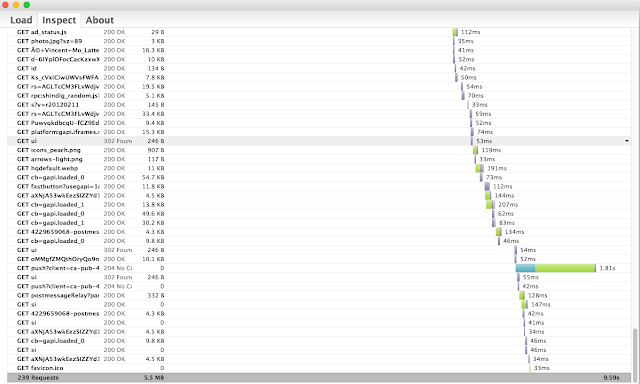The height and width of the screenshot is (384, 640).
Task: Click the 239 Requests summary bar
Action: click(x=319, y=377)
